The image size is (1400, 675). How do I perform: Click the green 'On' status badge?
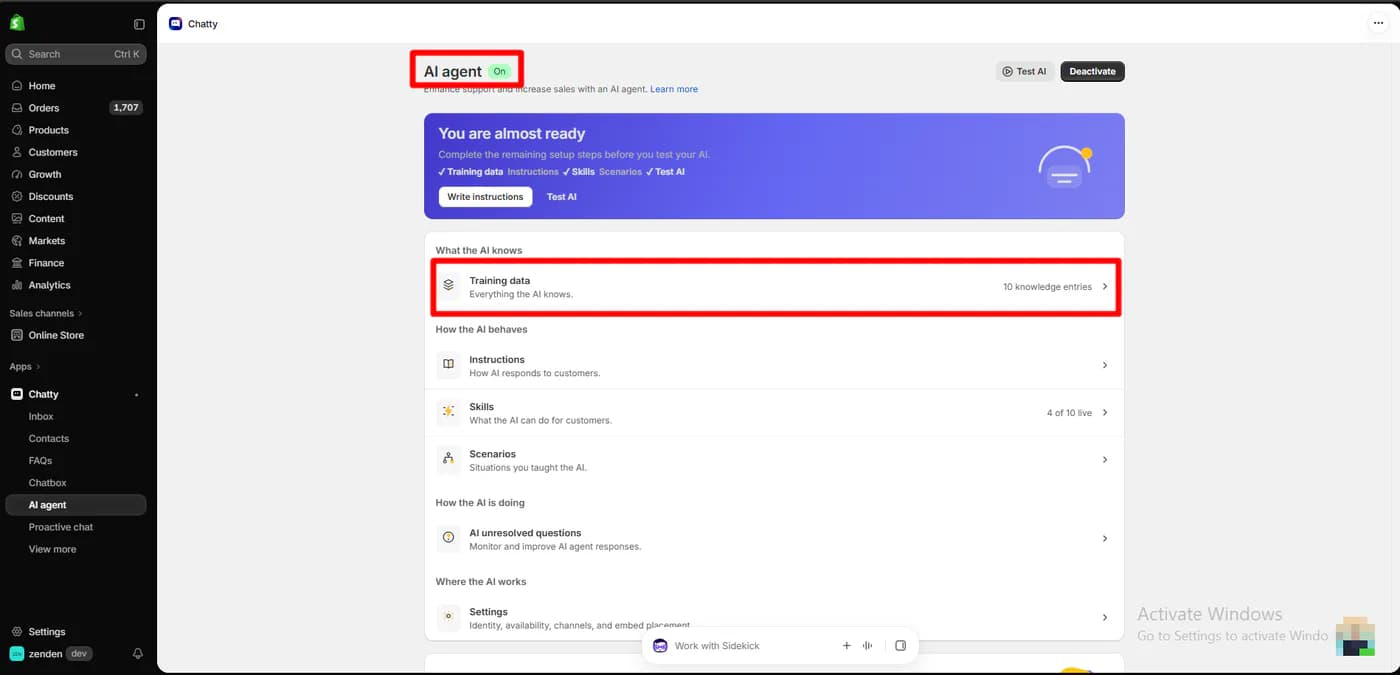[x=500, y=72]
